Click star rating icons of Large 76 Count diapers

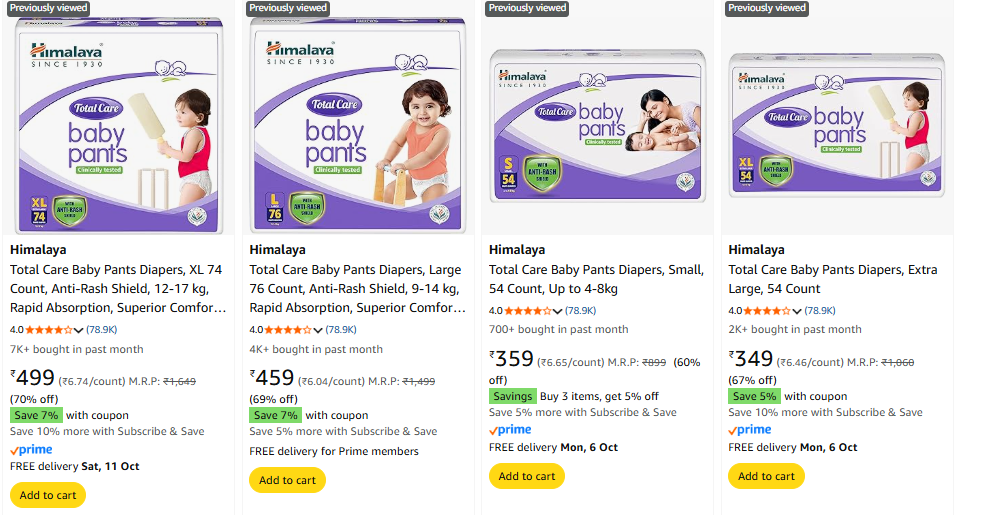(x=288, y=330)
